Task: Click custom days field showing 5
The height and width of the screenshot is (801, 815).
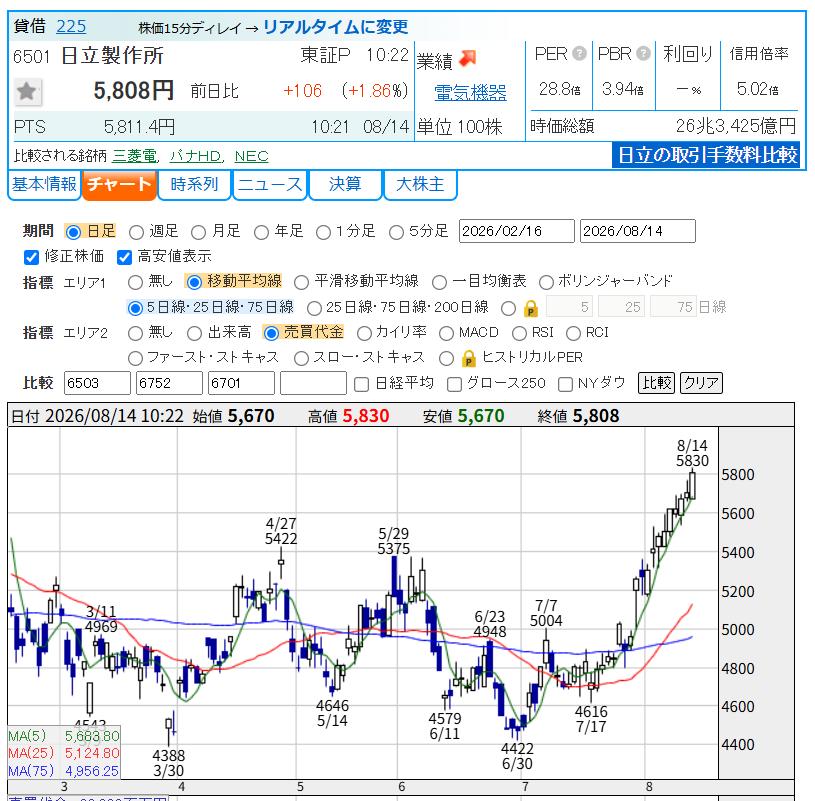Action: 570,307
